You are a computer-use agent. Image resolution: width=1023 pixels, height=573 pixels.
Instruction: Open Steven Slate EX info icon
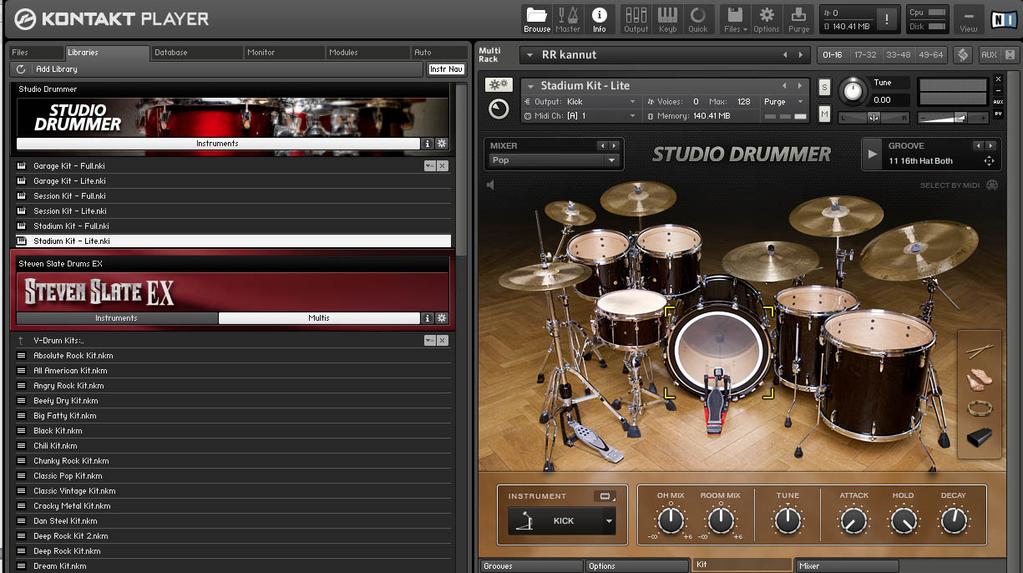427,318
